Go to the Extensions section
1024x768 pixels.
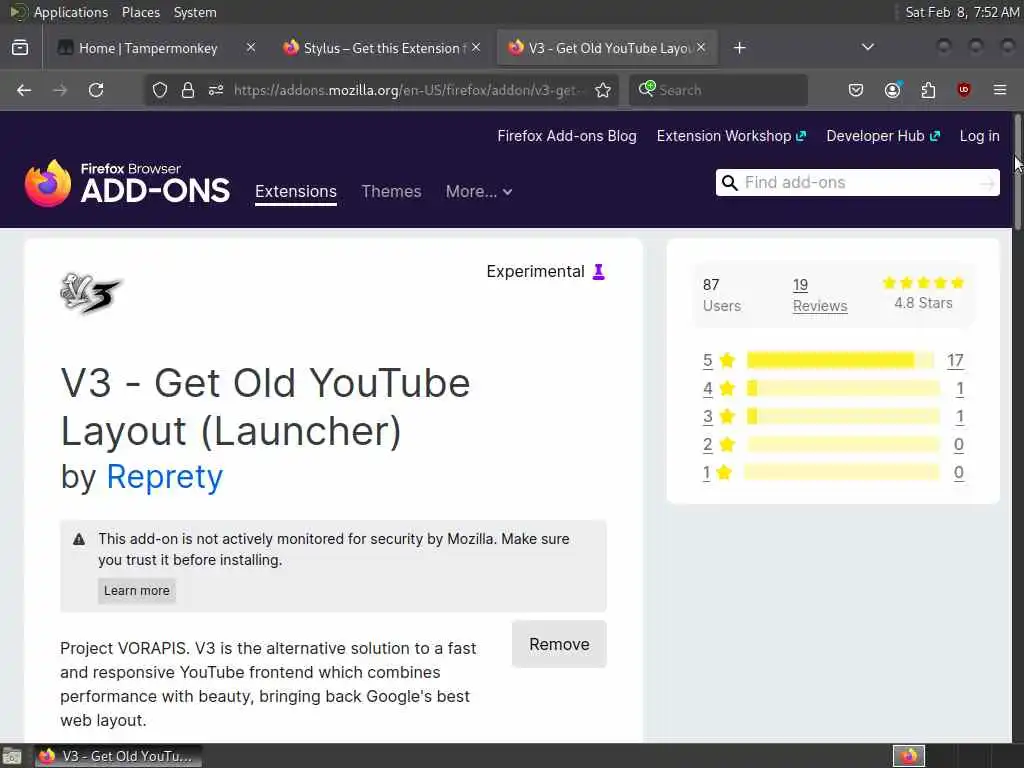point(296,191)
